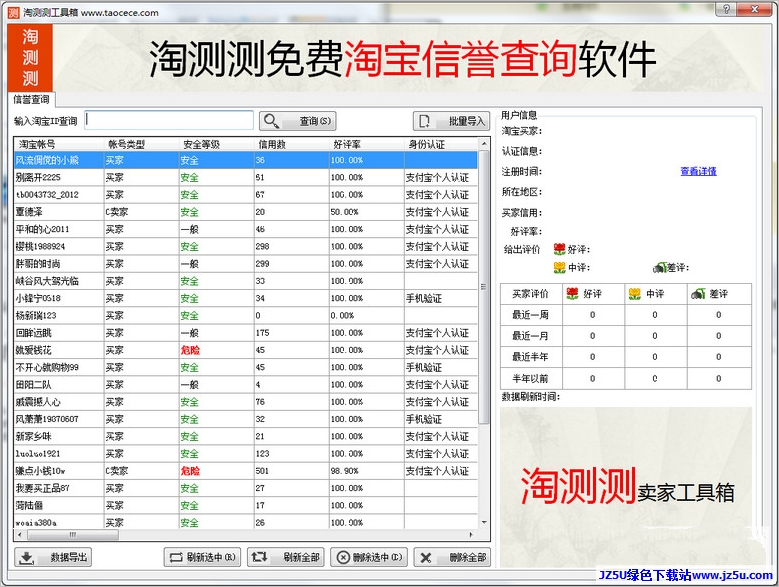Click the horizontal scrollbar thumb
Viewport: 779px width, 587px height.
[73, 535]
